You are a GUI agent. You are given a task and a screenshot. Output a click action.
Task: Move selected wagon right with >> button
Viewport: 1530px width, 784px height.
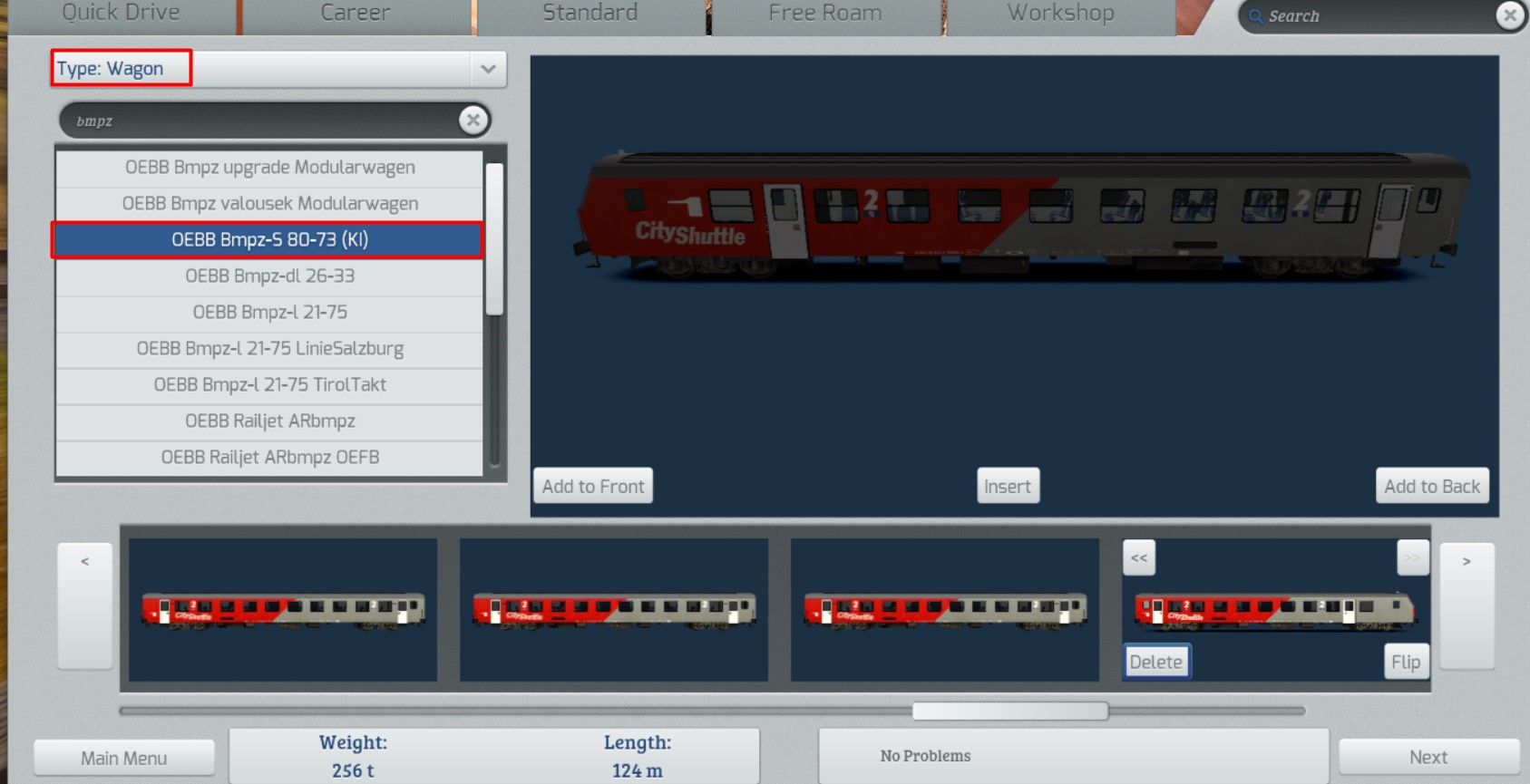click(x=1412, y=557)
